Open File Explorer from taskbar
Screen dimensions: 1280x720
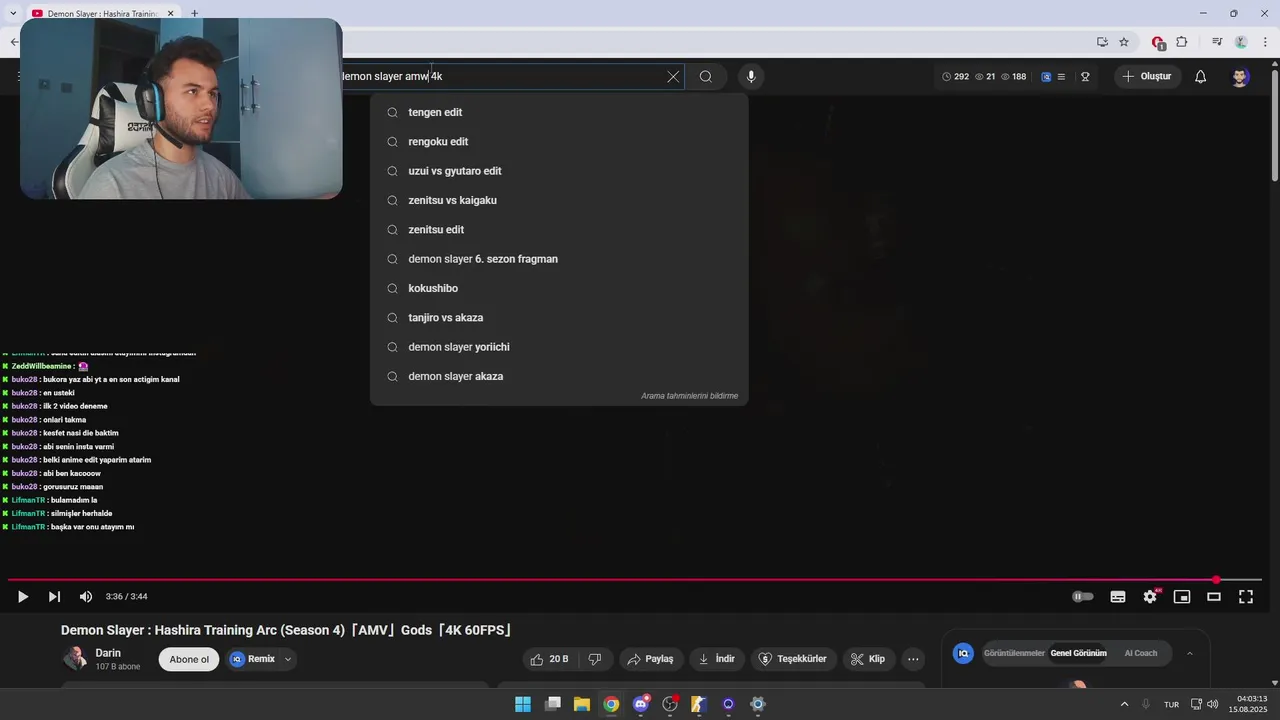click(582, 704)
